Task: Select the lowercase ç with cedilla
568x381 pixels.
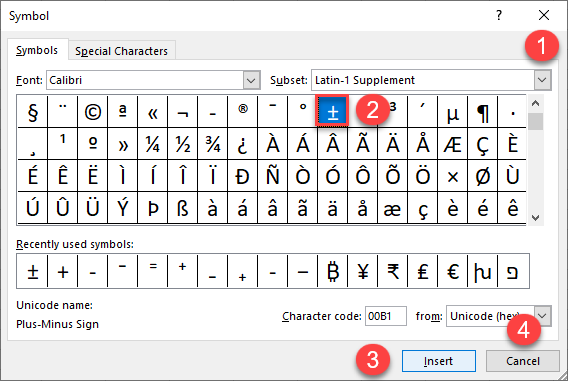Action: click(423, 208)
